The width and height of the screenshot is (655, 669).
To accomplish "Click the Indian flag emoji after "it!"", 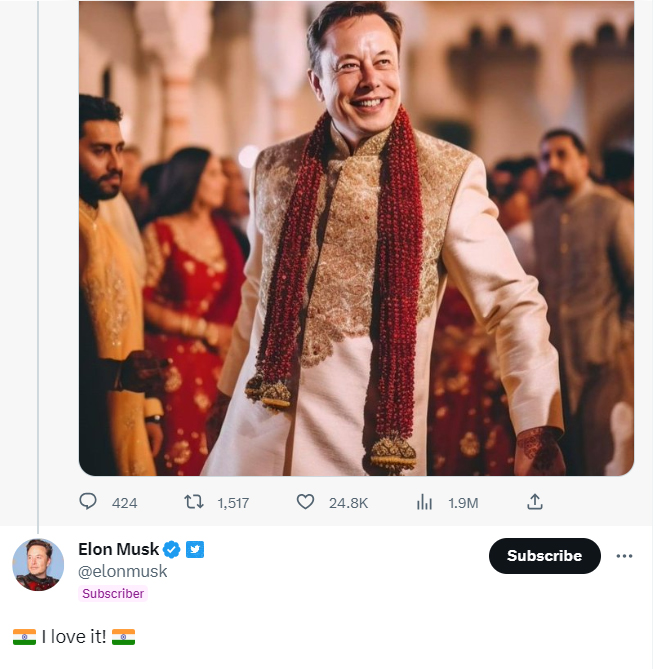I will point(124,637).
